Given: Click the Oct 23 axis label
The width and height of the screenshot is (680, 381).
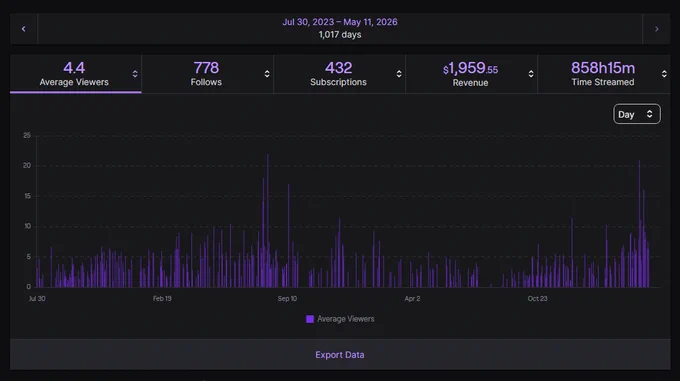Looking at the screenshot, I should click(537, 299).
